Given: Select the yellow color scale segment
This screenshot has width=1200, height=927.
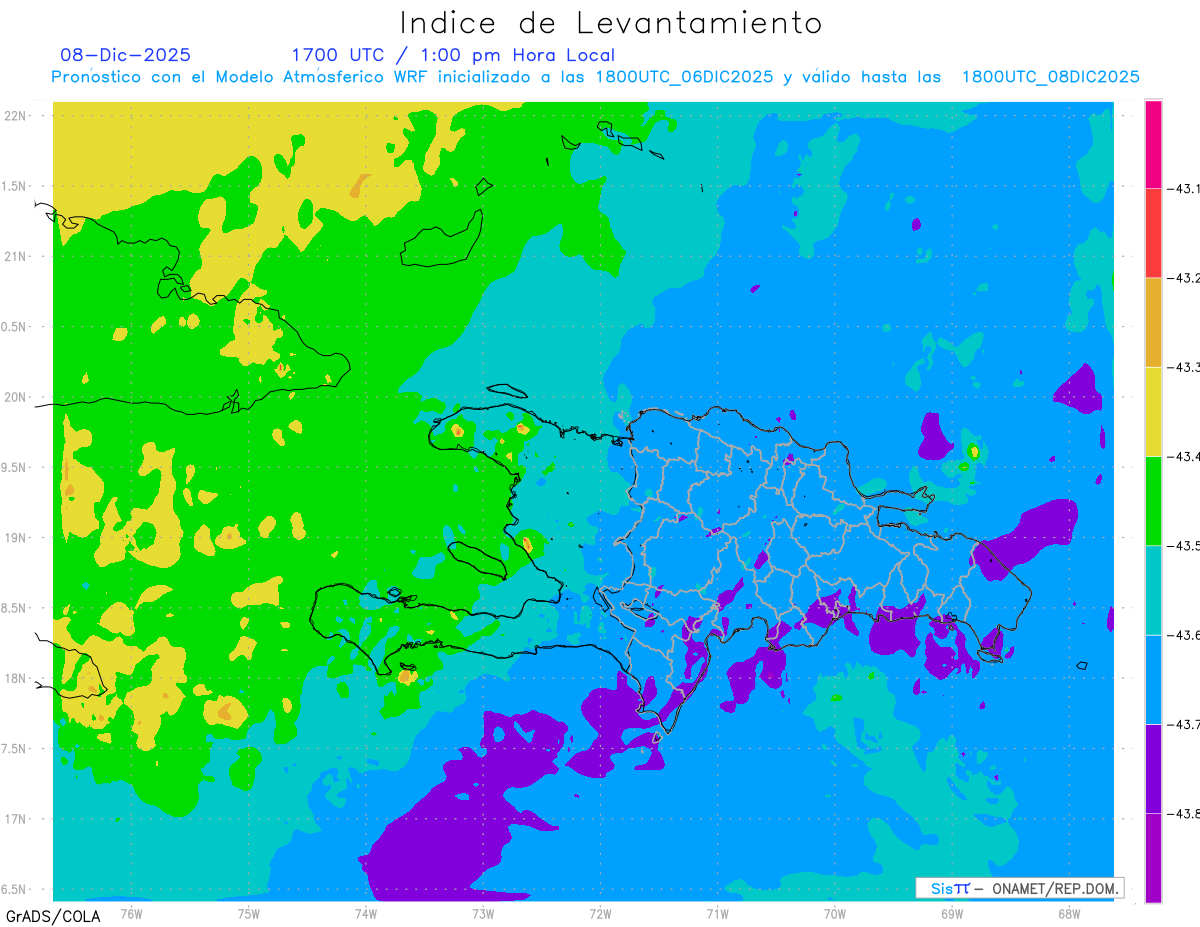Looking at the screenshot, I should [1153, 411].
